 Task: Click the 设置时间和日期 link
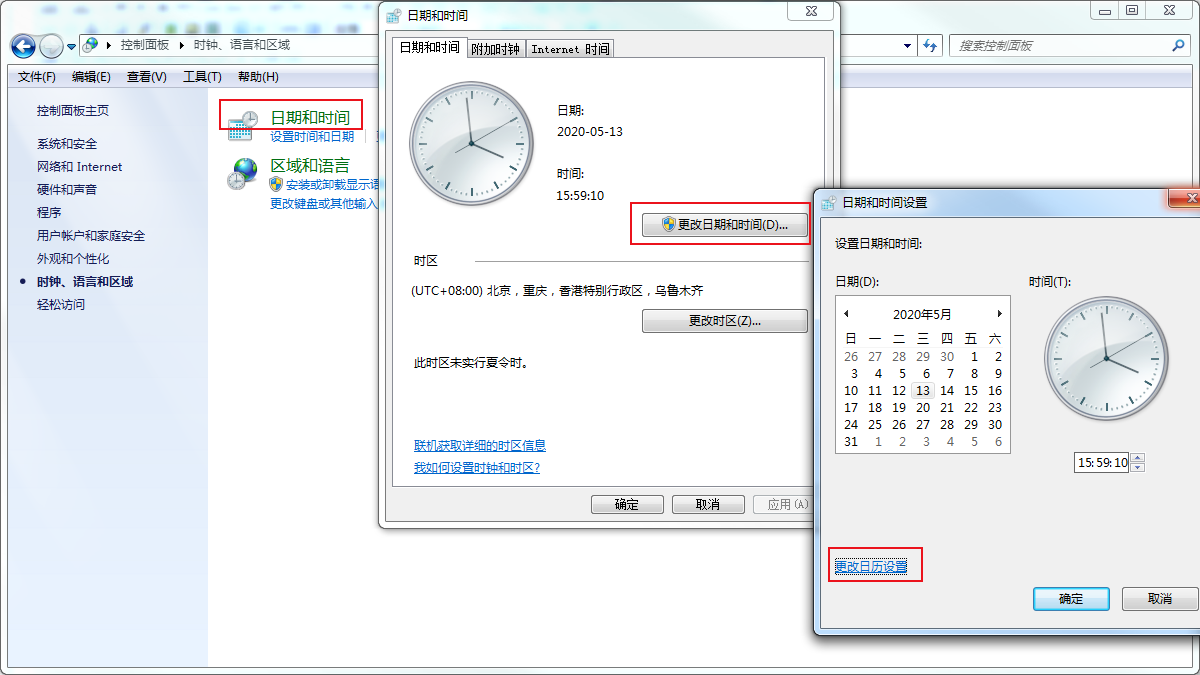(x=312, y=137)
